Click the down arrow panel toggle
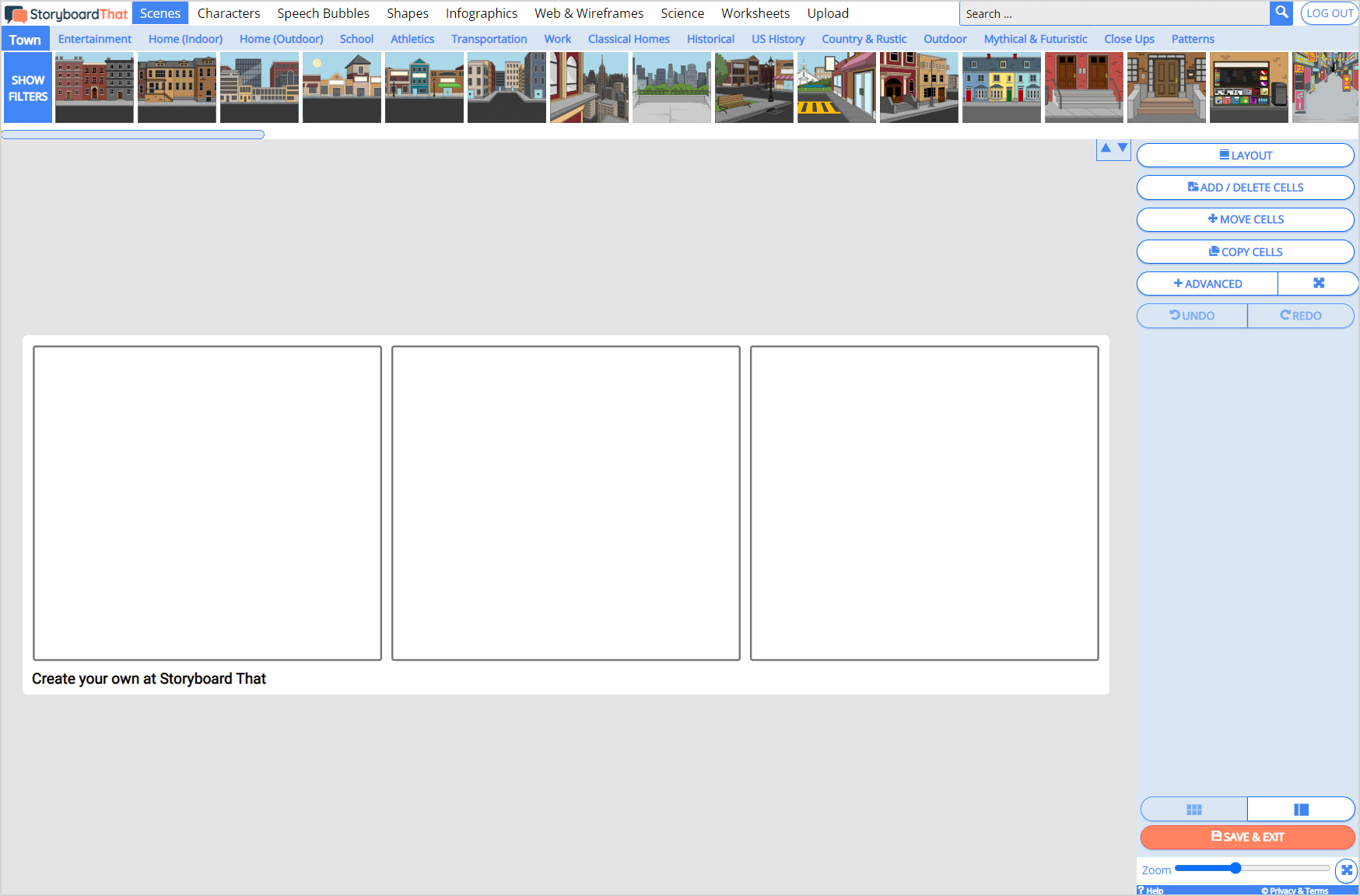The width and height of the screenshot is (1360, 896). 1123,148
